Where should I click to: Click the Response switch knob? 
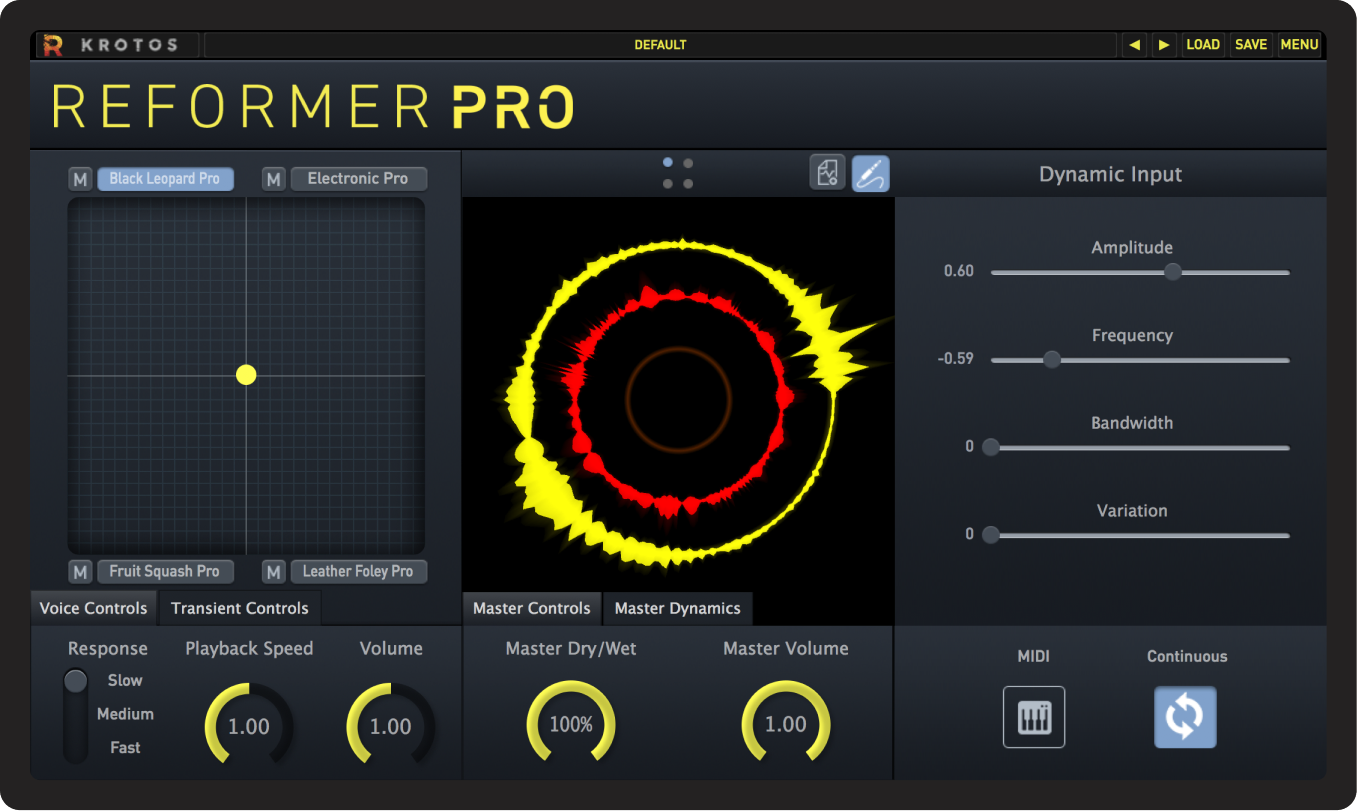(76, 682)
